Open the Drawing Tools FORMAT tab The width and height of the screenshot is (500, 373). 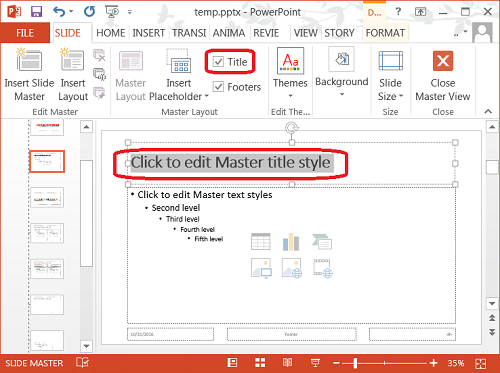385,33
